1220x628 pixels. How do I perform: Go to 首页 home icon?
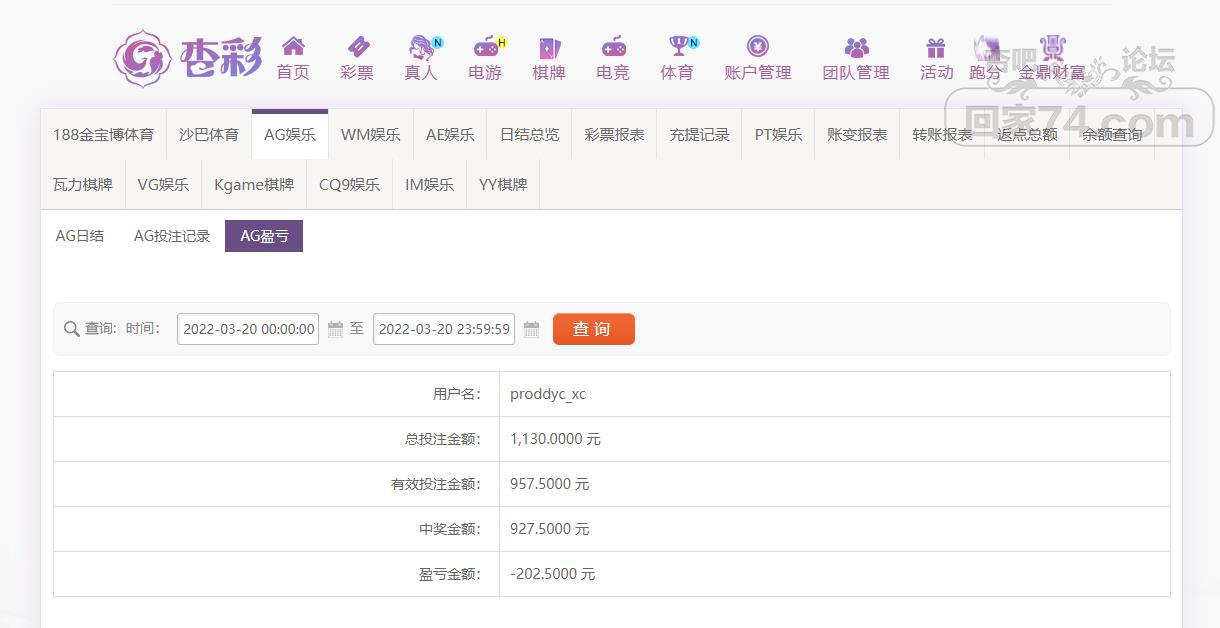tap(293, 46)
